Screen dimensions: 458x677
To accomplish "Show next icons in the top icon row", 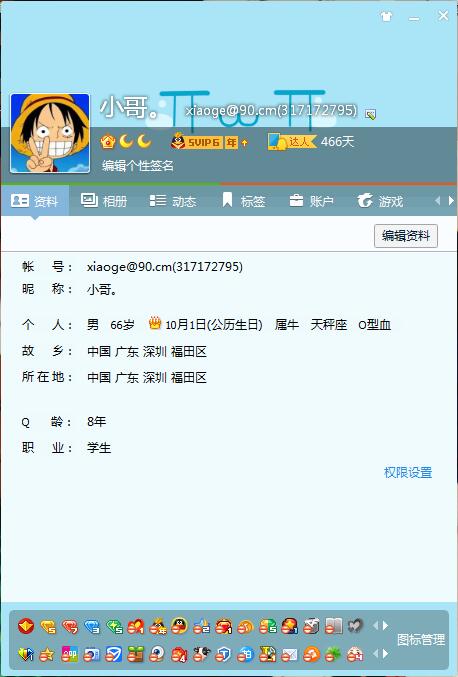I will click(385, 626).
